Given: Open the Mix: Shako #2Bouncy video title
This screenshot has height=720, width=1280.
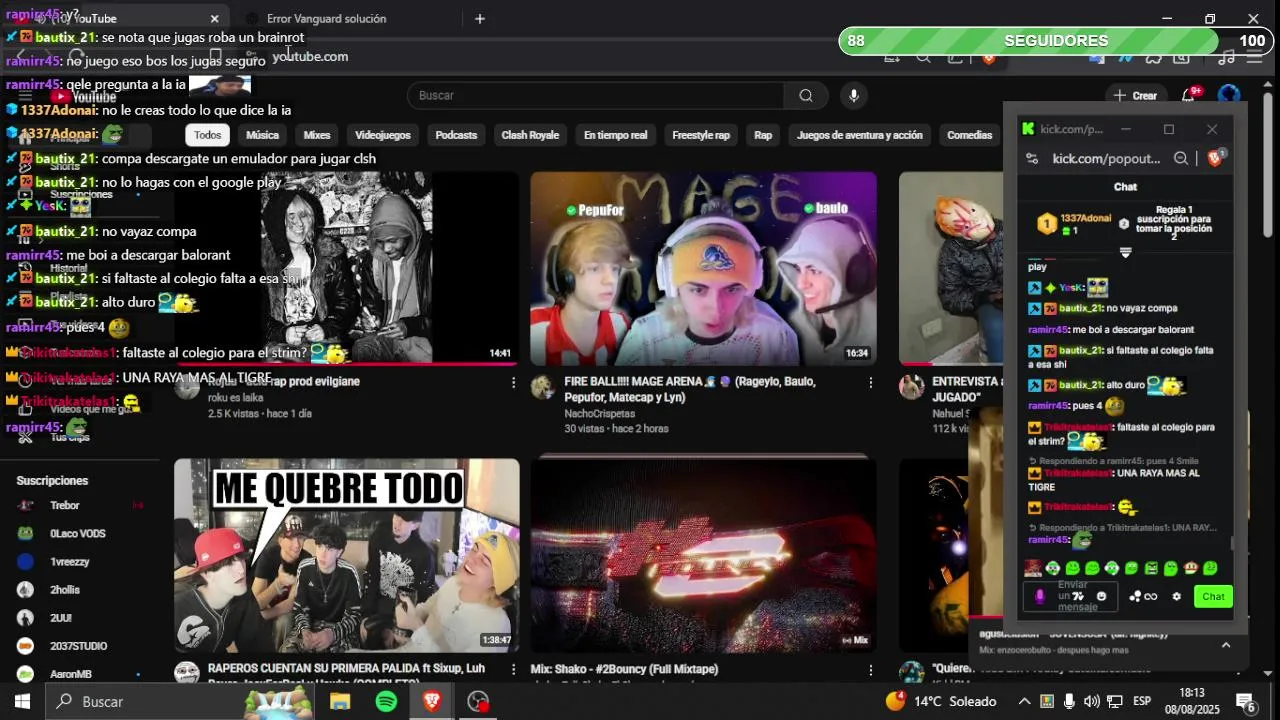Looking at the screenshot, I should 624,669.
